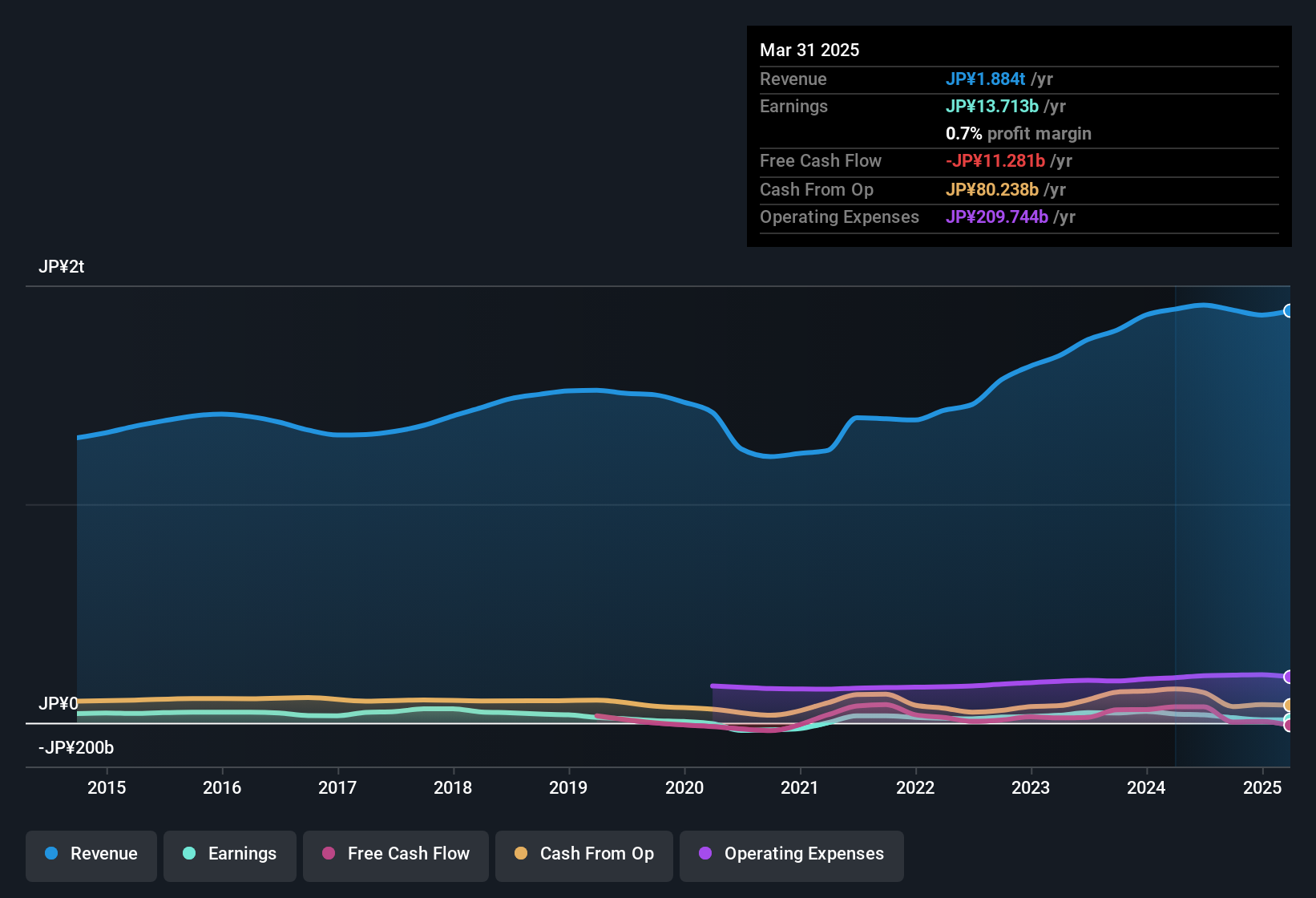Click the 2020 x-axis label
Image resolution: width=1316 pixels, height=898 pixels.
click(684, 787)
